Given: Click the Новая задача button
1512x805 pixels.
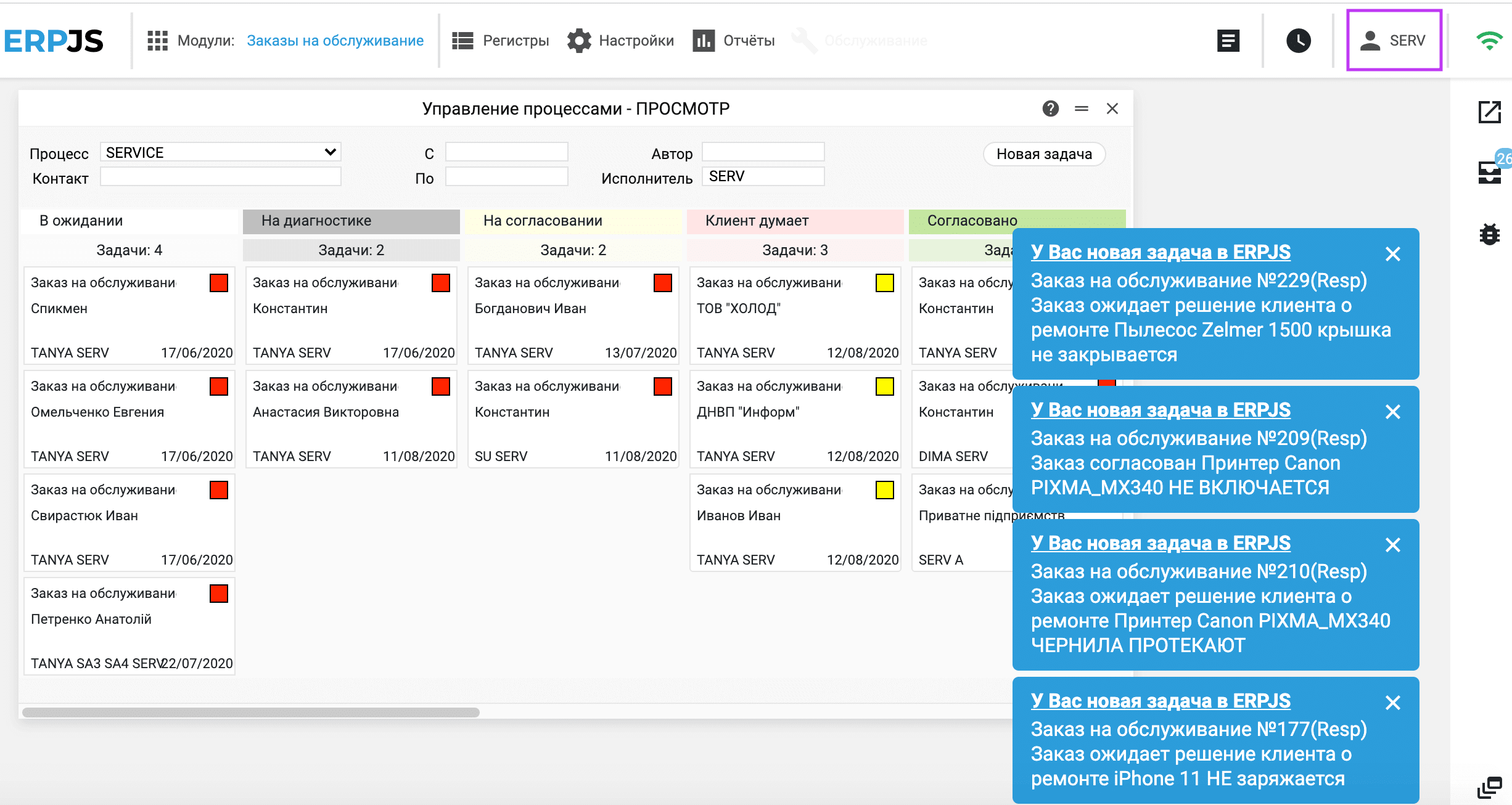Looking at the screenshot, I should (1043, 154).
